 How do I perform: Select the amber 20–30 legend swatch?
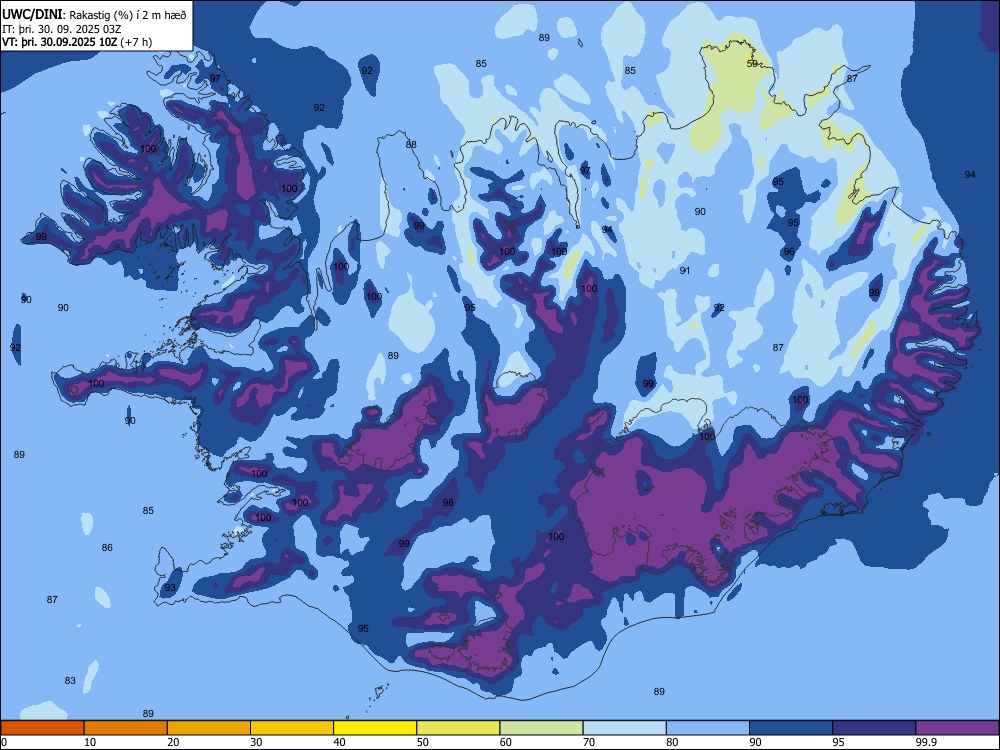[209, 728]
